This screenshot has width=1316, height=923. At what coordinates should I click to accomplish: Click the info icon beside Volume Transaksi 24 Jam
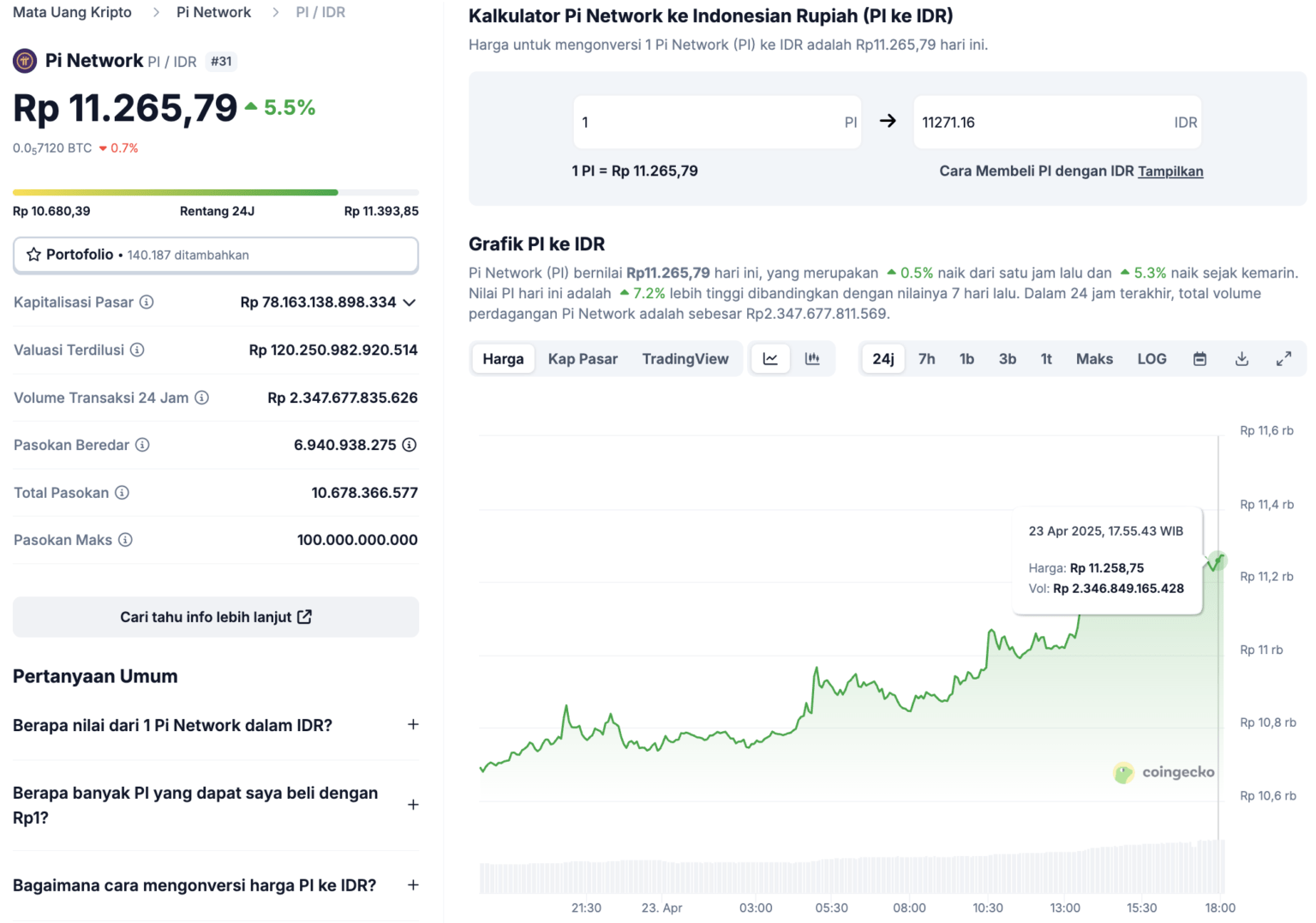pyautogui.click(x=202, y=397)
